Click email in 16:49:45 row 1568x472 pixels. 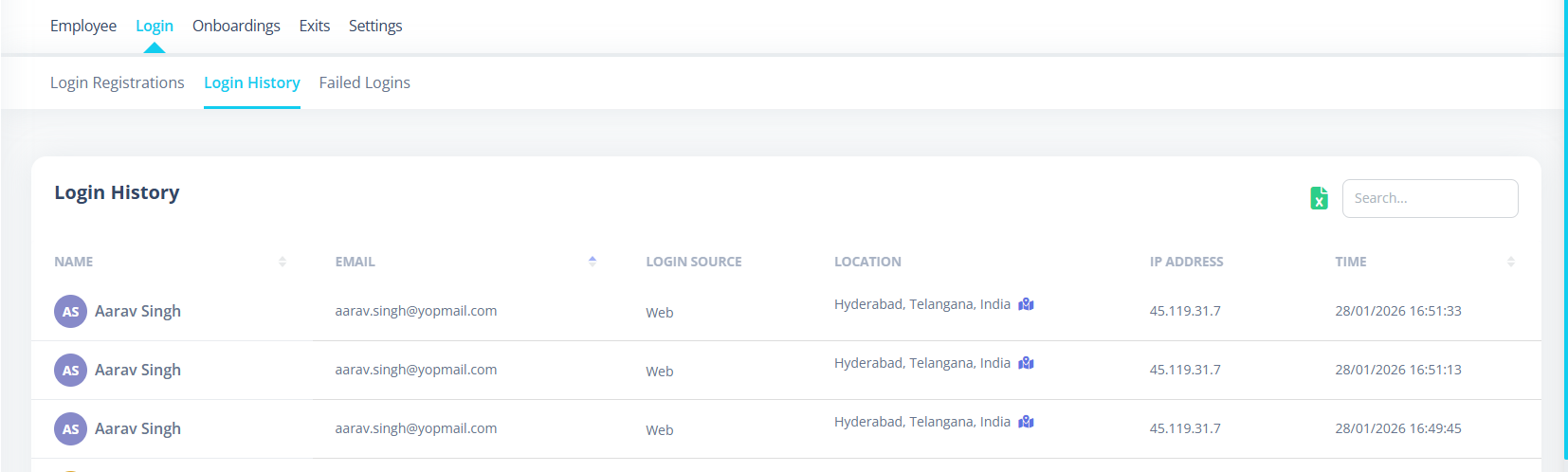(416, 428)
